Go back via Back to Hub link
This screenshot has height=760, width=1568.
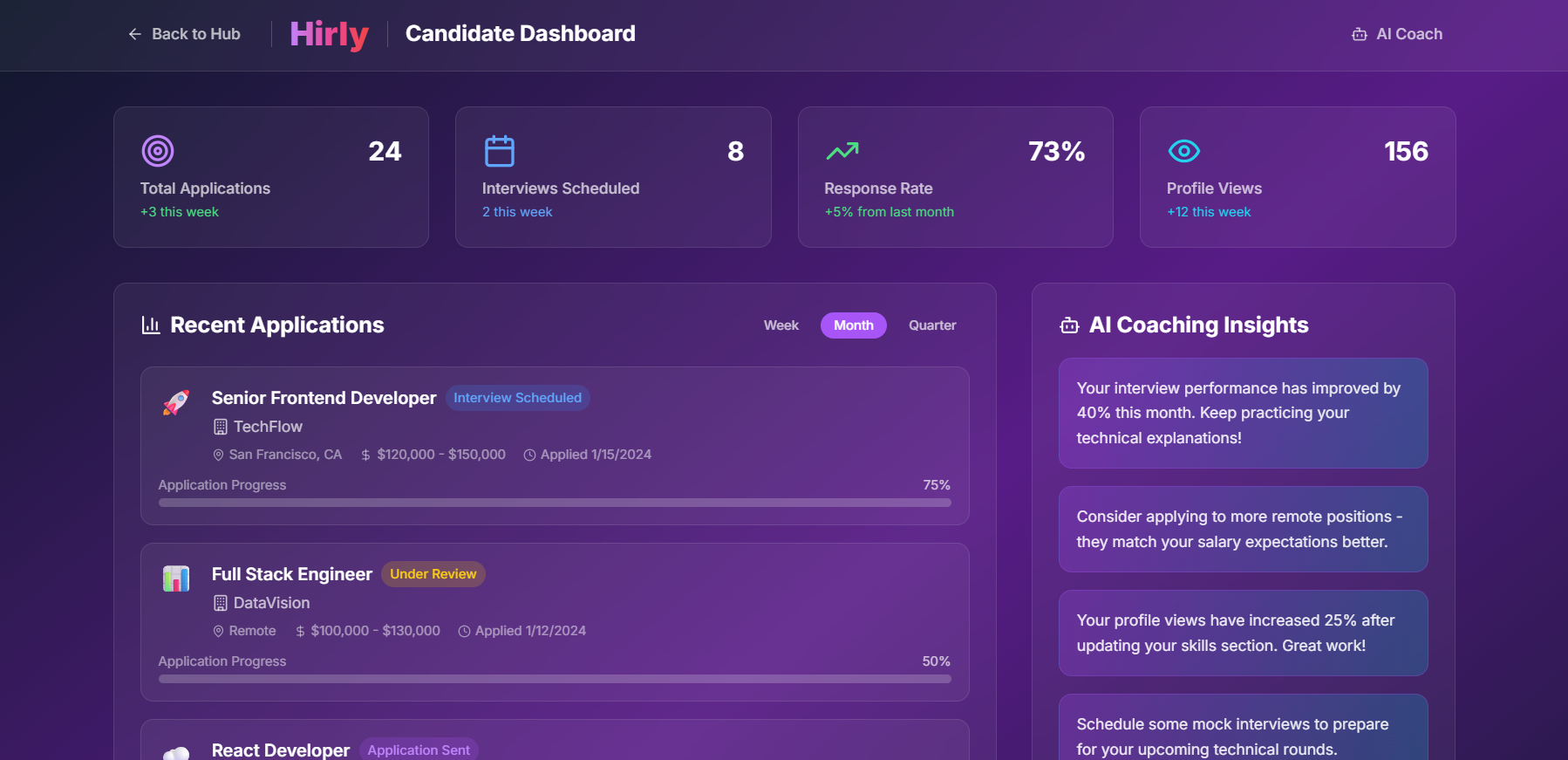tap(184, 34)
